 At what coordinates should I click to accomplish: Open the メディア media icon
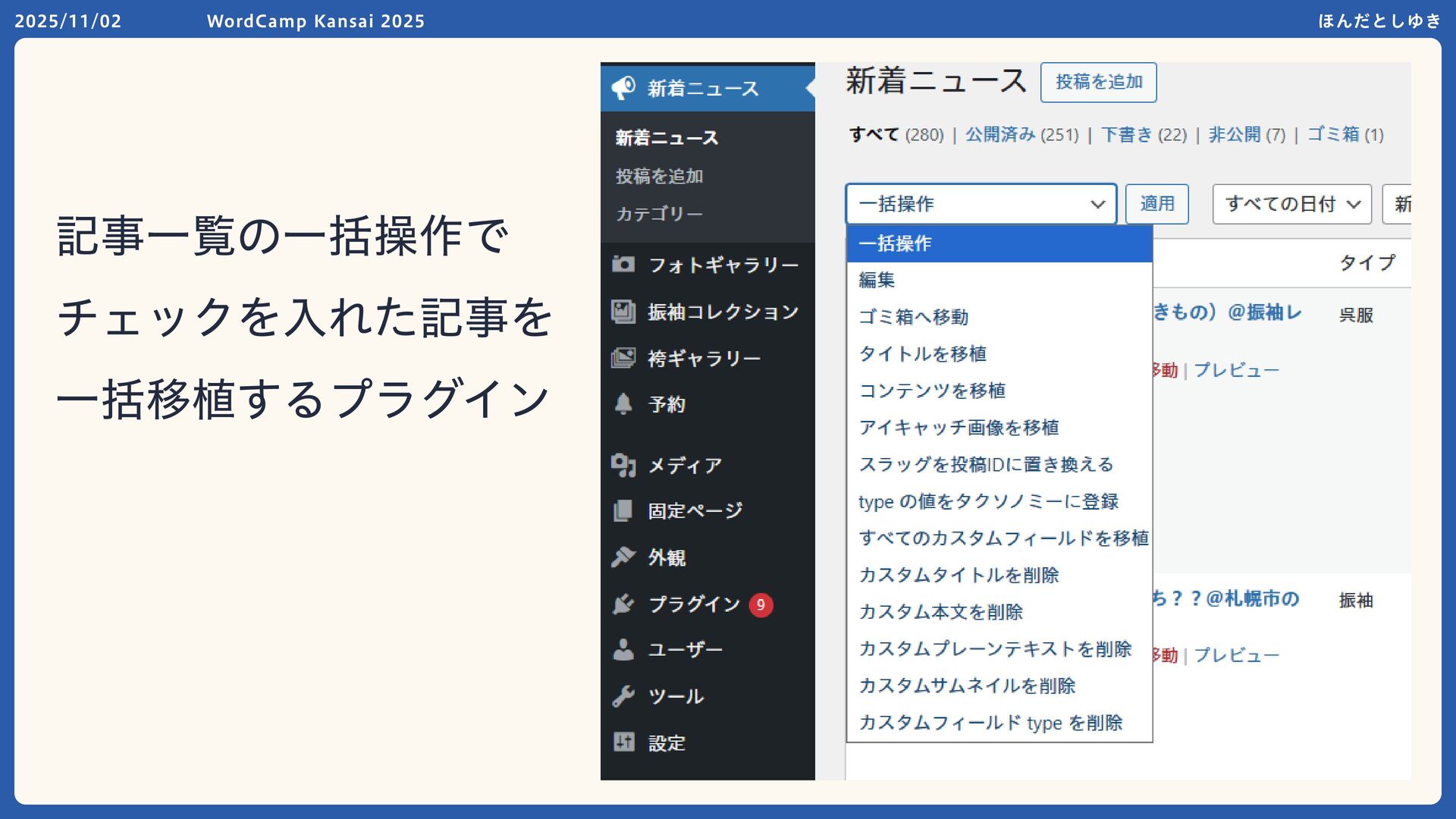tap(623, 465)
